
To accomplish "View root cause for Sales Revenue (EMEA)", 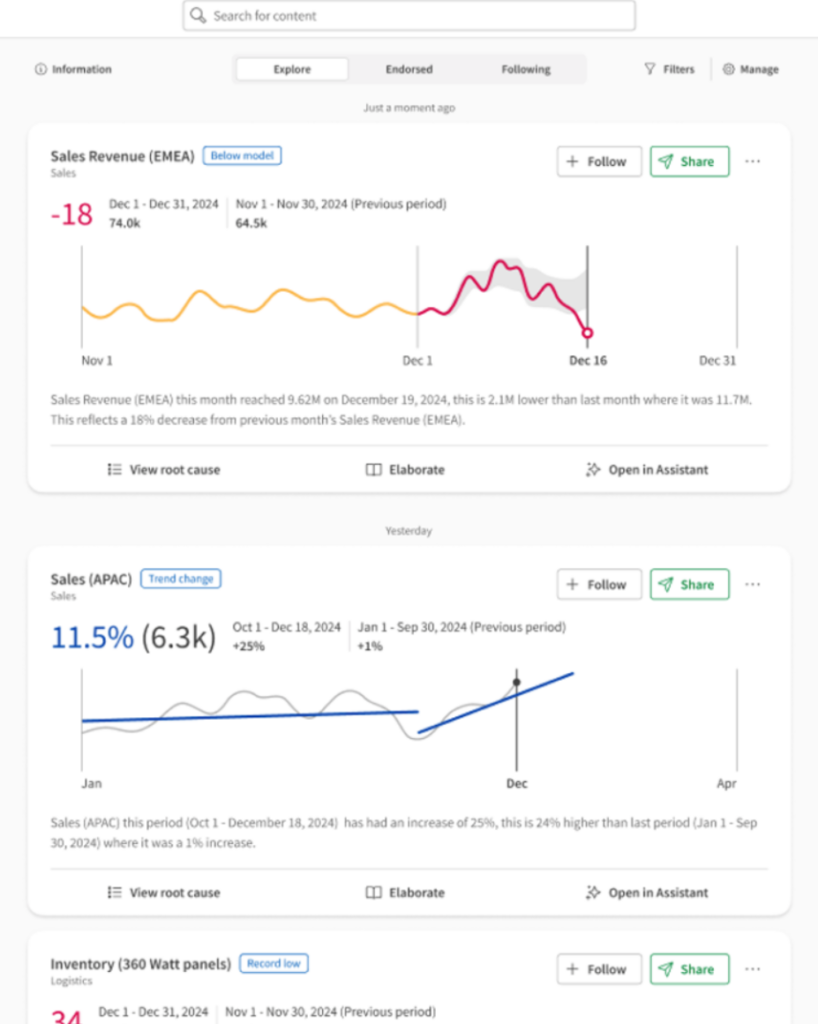I will pos(163,470).
